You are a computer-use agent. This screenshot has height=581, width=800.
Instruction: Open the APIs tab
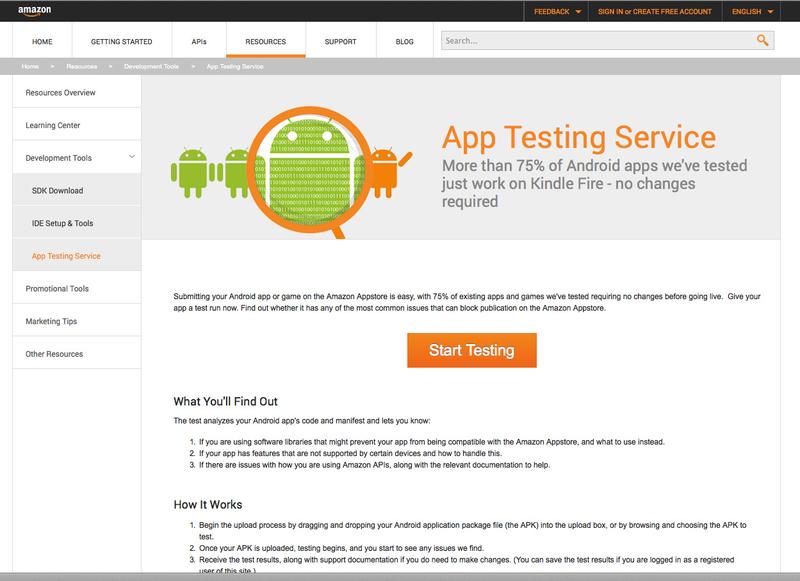199,41
